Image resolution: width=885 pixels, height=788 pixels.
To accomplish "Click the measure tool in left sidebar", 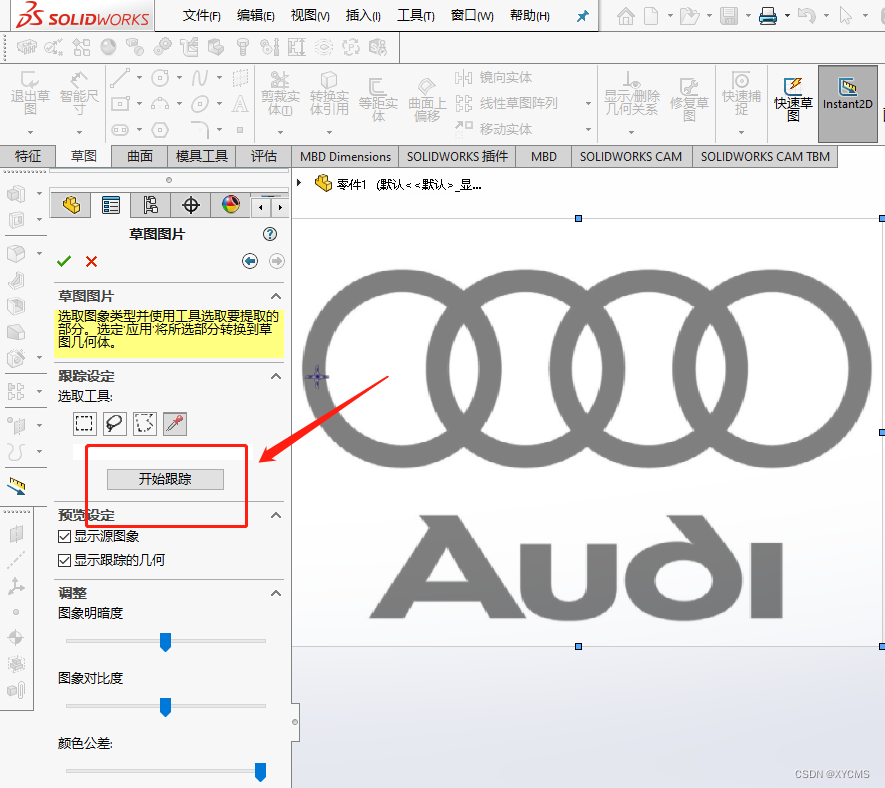I will [x=16, y=487].
